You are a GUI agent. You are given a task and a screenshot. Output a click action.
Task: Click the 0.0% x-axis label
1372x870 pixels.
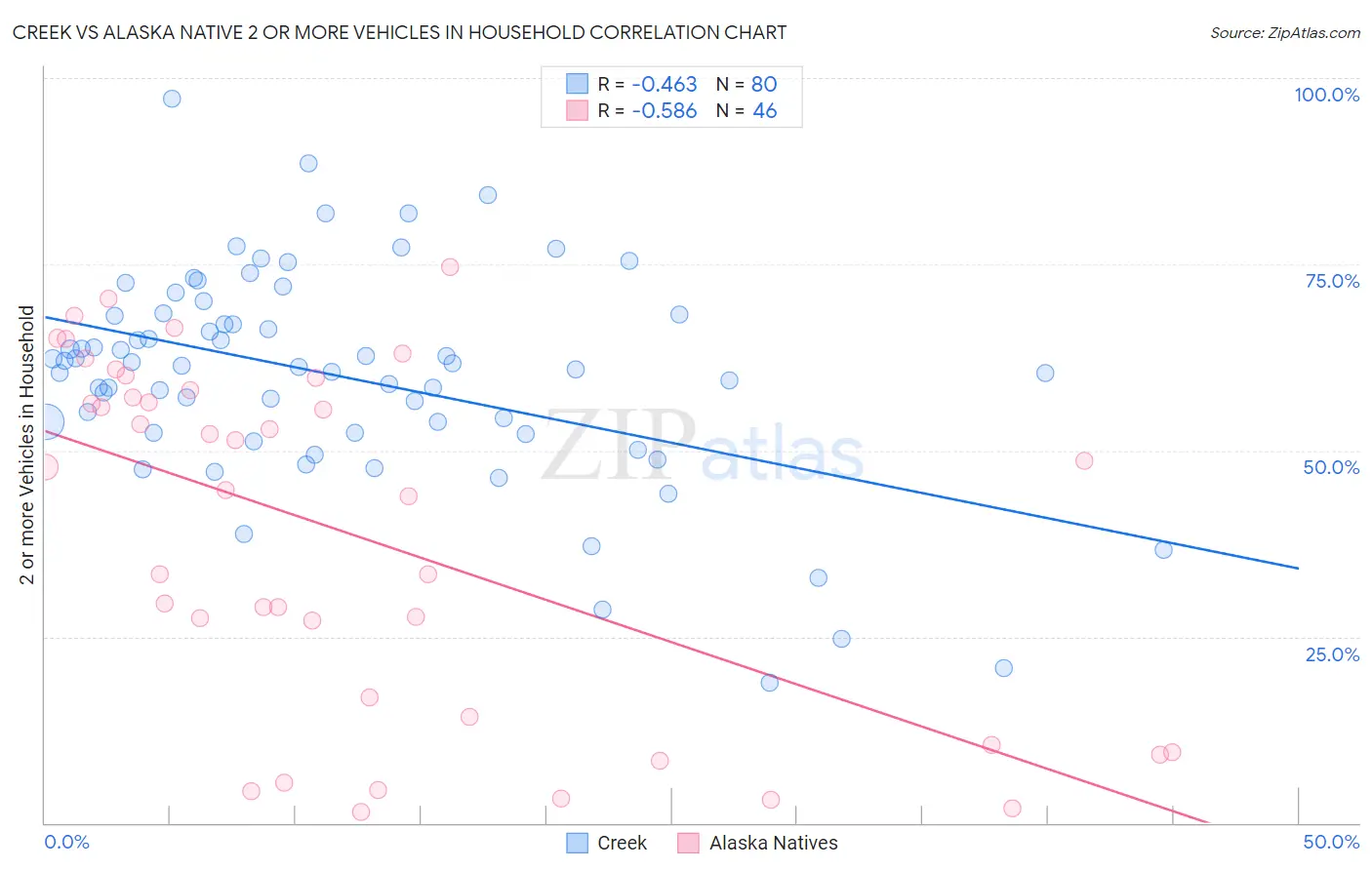coord(67,842)
